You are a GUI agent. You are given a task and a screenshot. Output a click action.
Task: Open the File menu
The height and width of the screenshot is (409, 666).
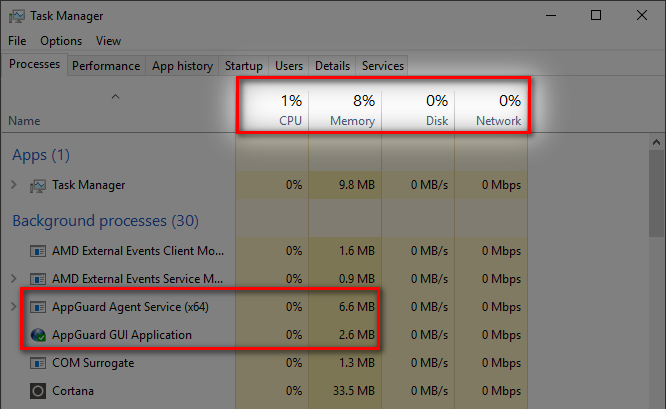coord(17,41)
